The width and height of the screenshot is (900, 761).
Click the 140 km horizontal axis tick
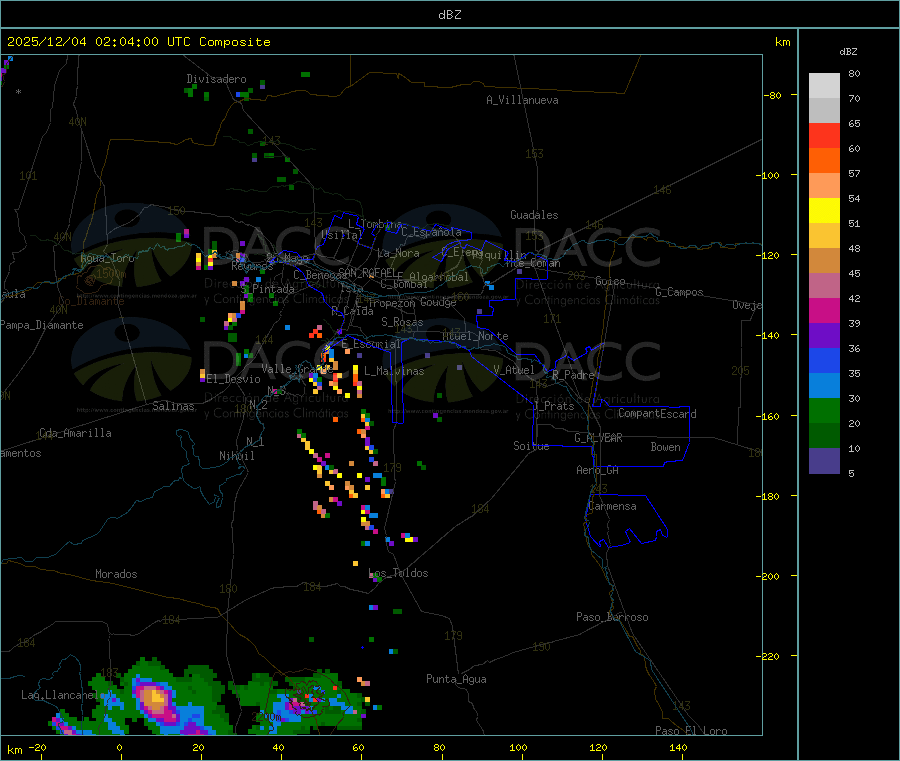coord(678,747)
